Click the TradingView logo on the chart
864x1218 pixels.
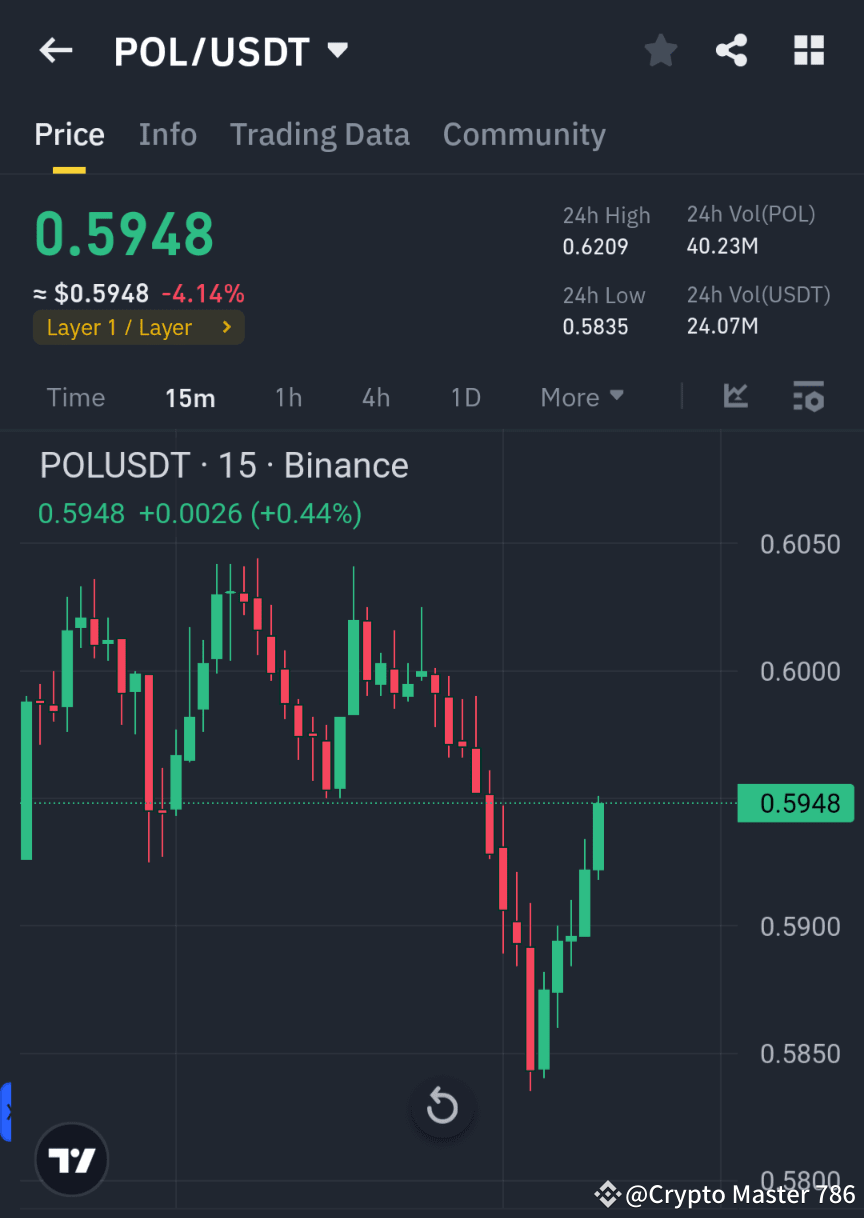(70, 1159)
